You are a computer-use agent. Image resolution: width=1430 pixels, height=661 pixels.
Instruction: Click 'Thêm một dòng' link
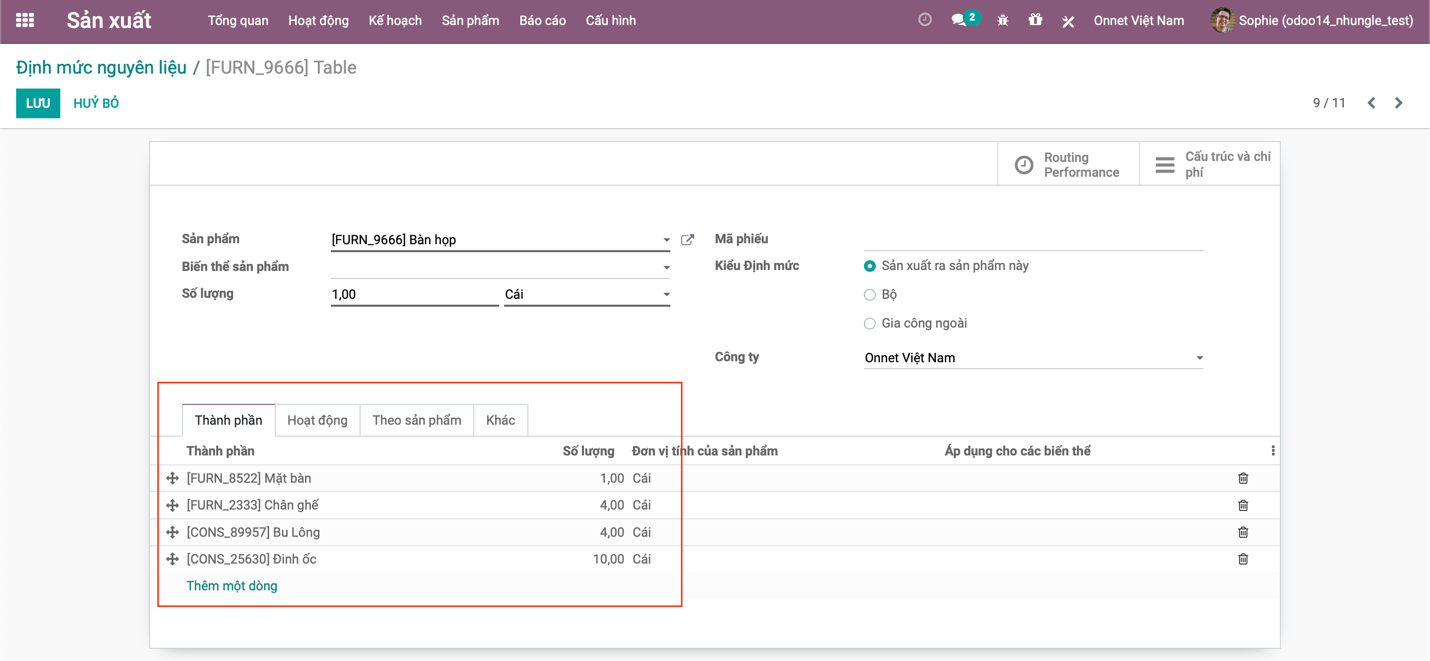232,586
